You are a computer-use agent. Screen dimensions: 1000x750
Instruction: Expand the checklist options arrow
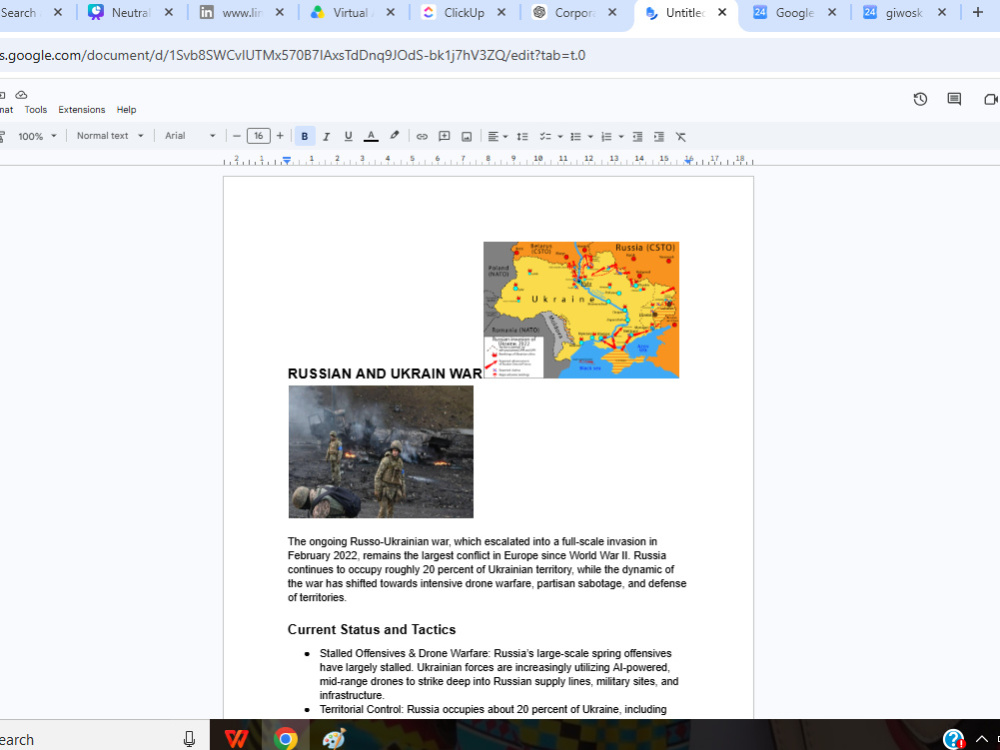560,136
